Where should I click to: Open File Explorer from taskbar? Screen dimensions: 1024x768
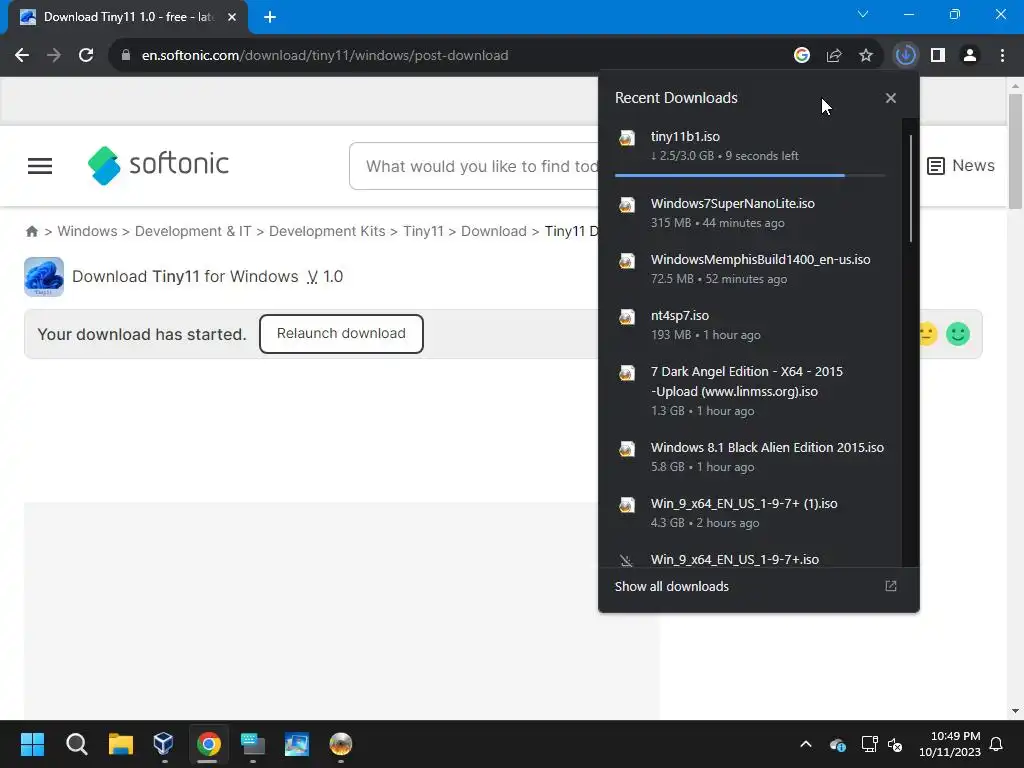pos(121,744)
